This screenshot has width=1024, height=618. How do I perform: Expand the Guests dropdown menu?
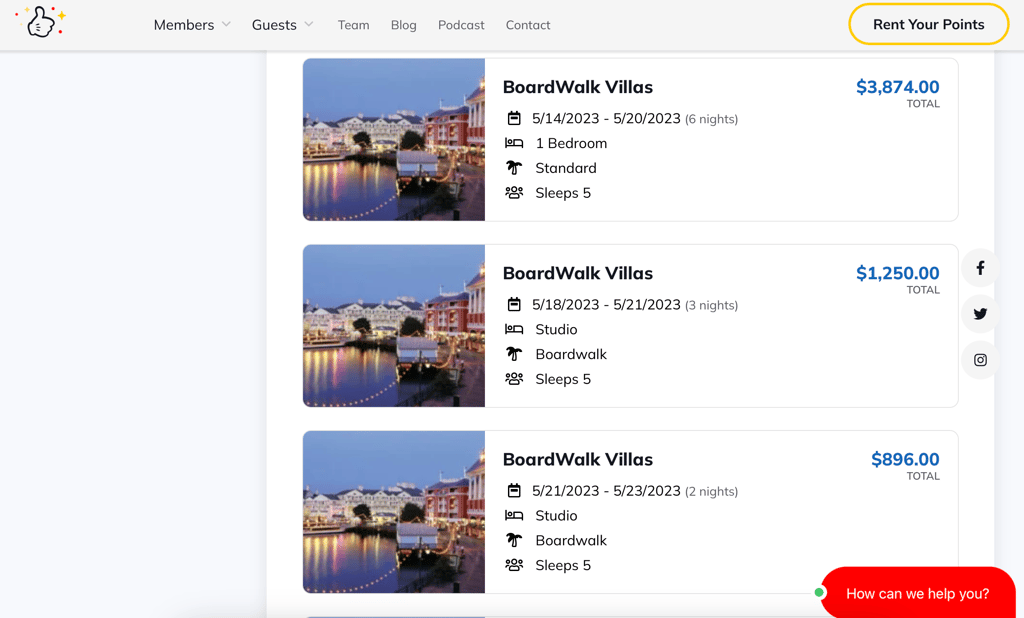click(282, 25)
